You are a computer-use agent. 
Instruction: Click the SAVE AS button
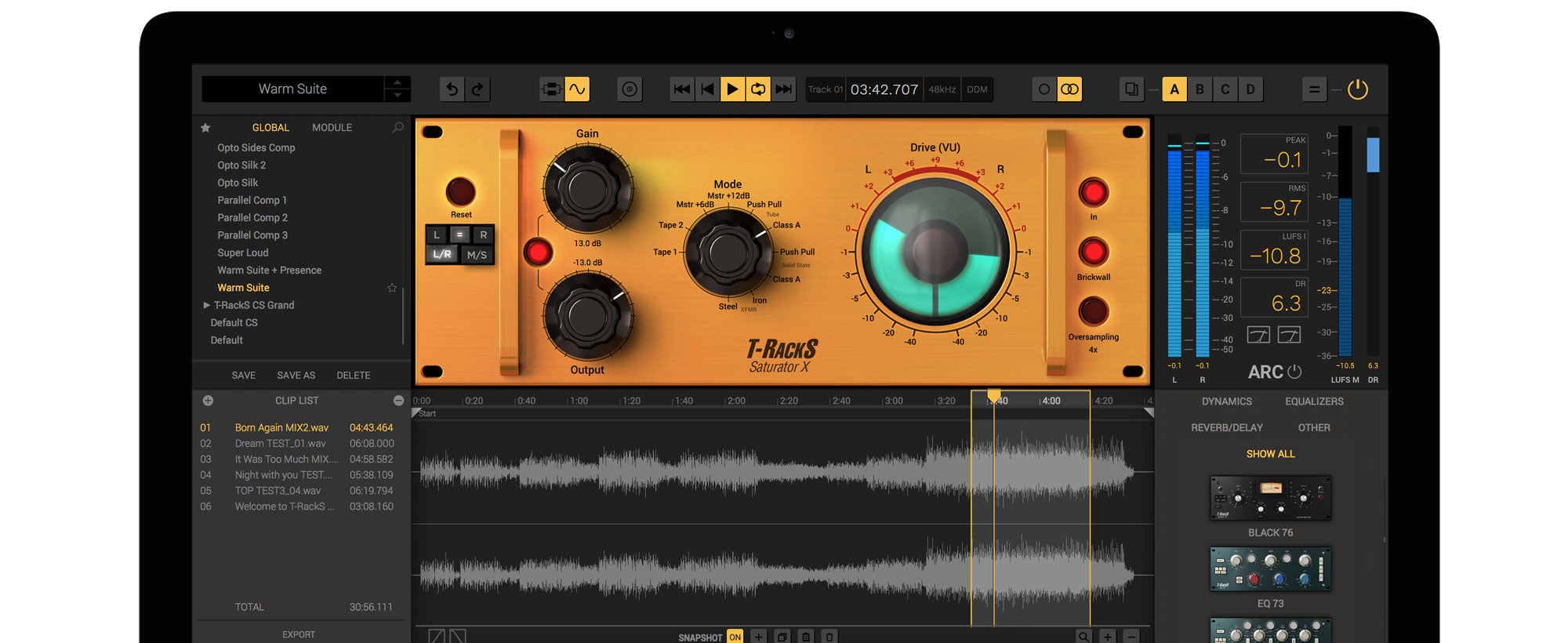pos(296,376)
